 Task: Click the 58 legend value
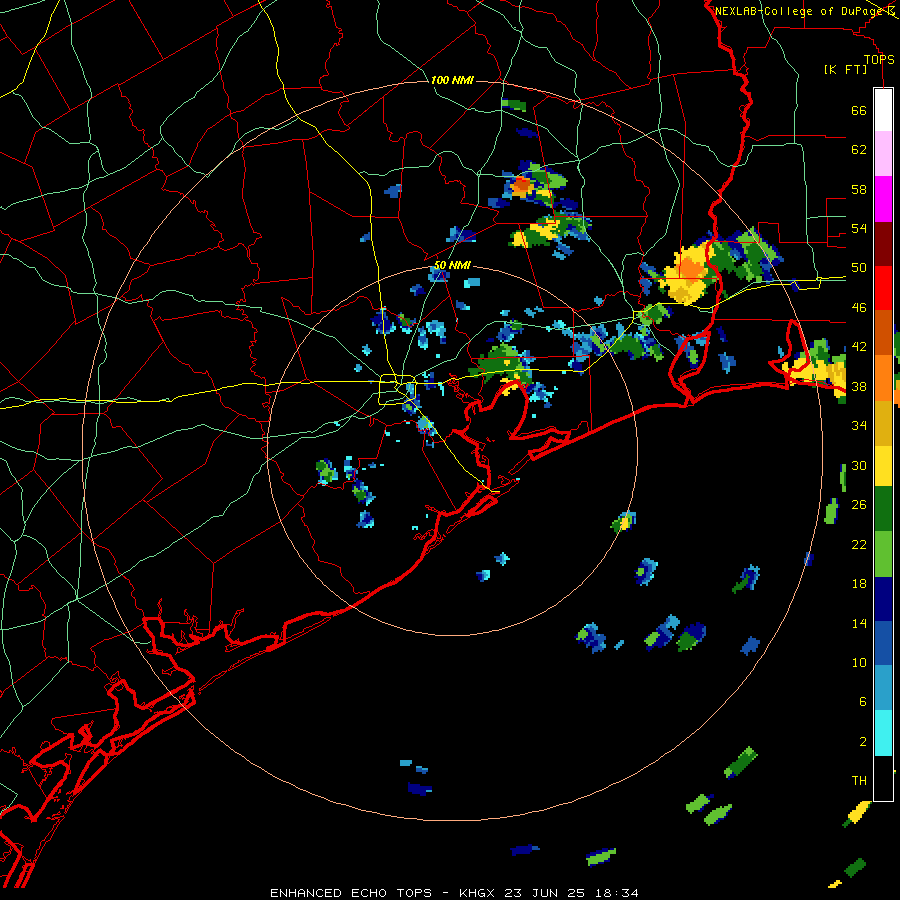(859, 189)
